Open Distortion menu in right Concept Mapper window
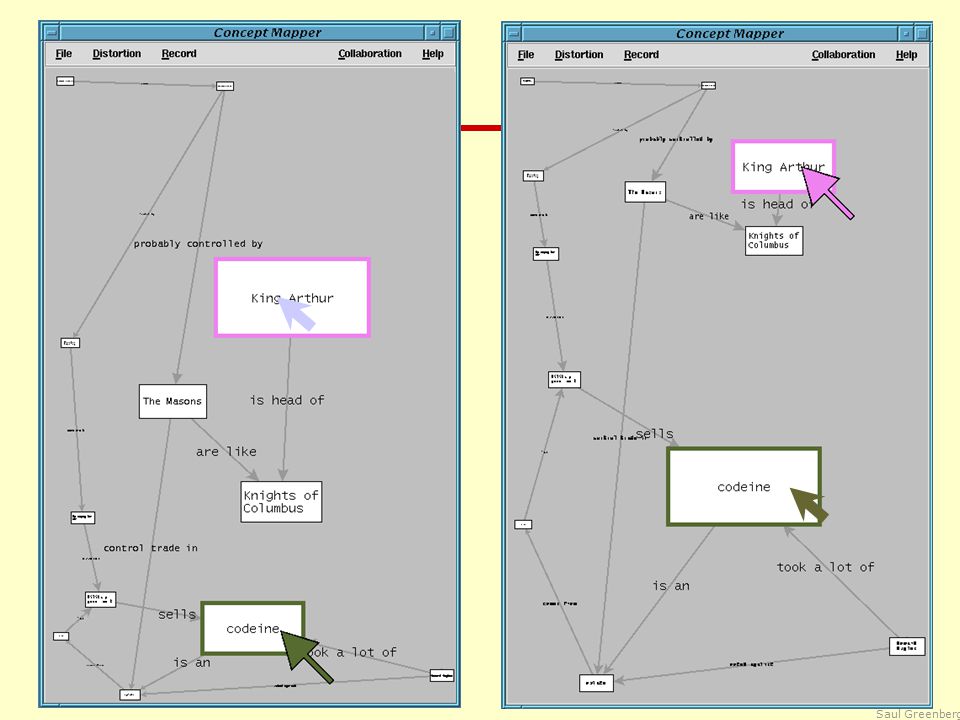 point(579,54)
